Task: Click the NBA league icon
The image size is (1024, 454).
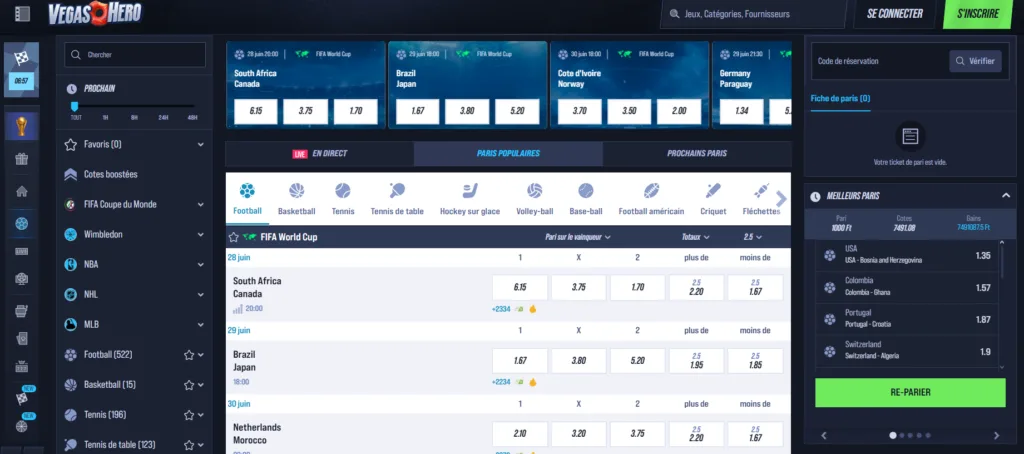Action: [x=71, y=265]
